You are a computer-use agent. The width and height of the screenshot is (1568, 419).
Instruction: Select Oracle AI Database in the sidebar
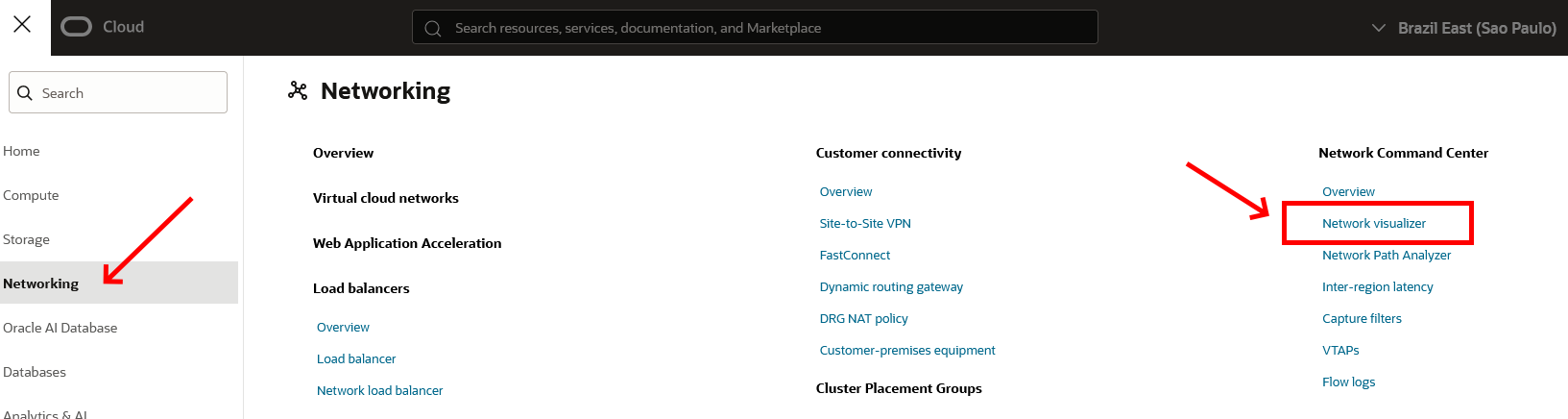click(60, 328)
